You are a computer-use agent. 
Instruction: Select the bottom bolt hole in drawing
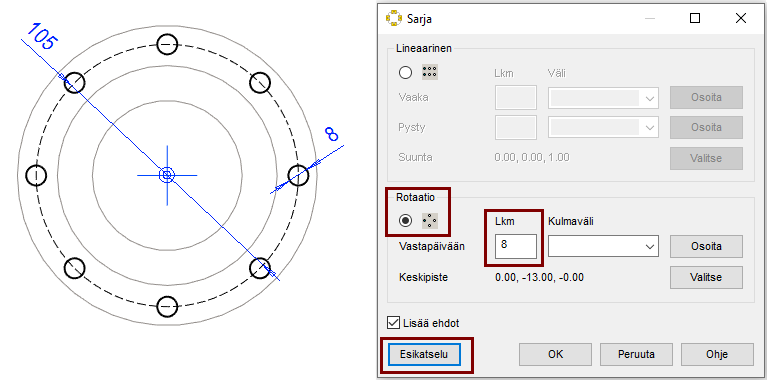[x=167, y=306]
